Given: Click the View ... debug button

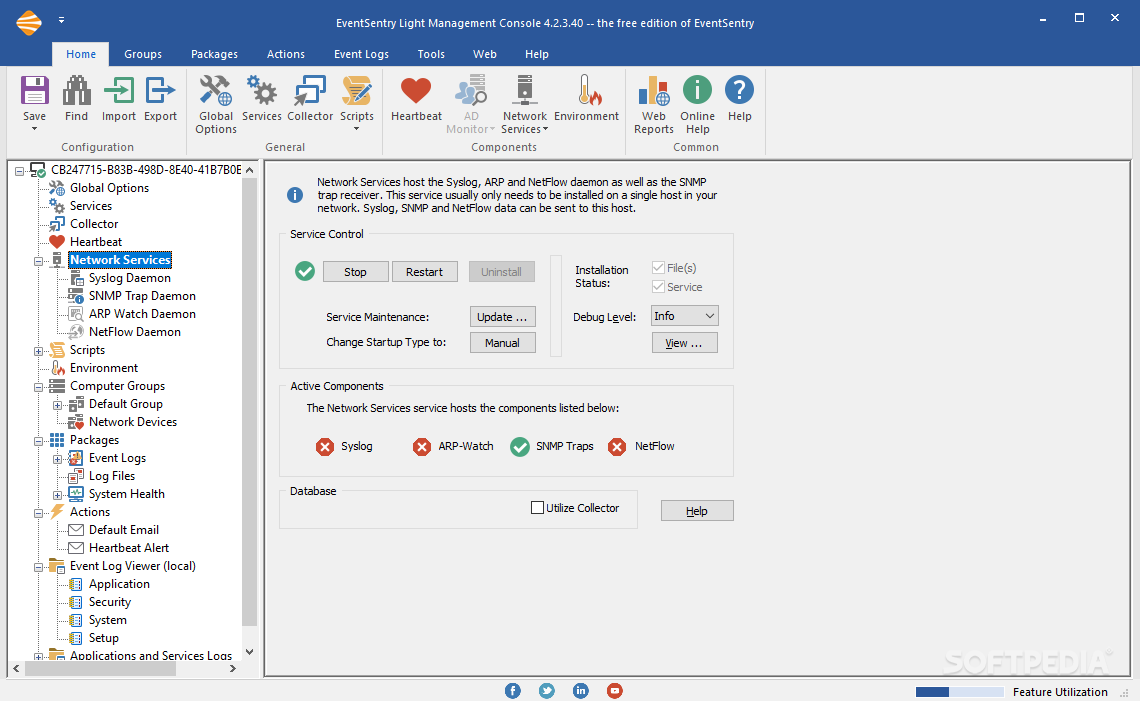Looking at the screenshot, I should click(x=684, y=343).
